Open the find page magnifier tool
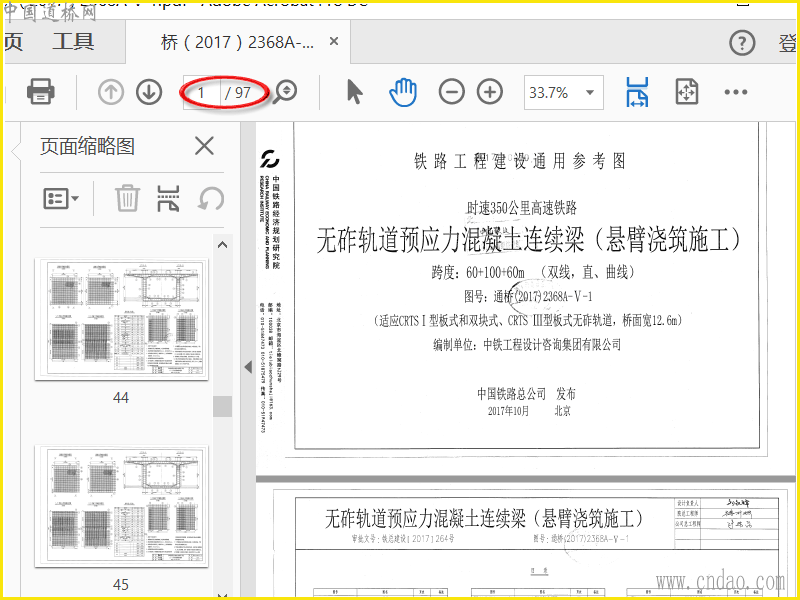800x600 pixels. 285,92
